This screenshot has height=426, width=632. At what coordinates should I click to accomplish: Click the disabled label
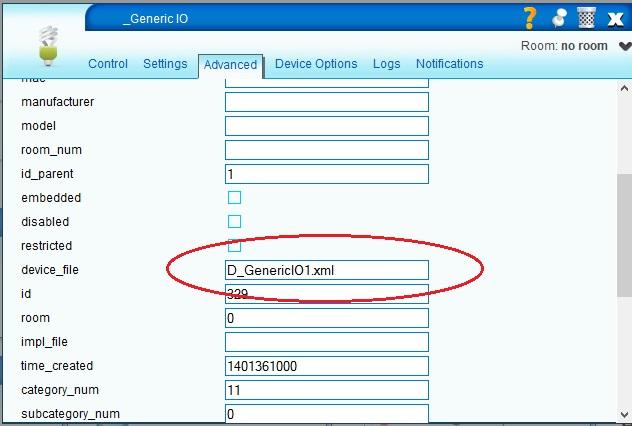click(45, 222)
